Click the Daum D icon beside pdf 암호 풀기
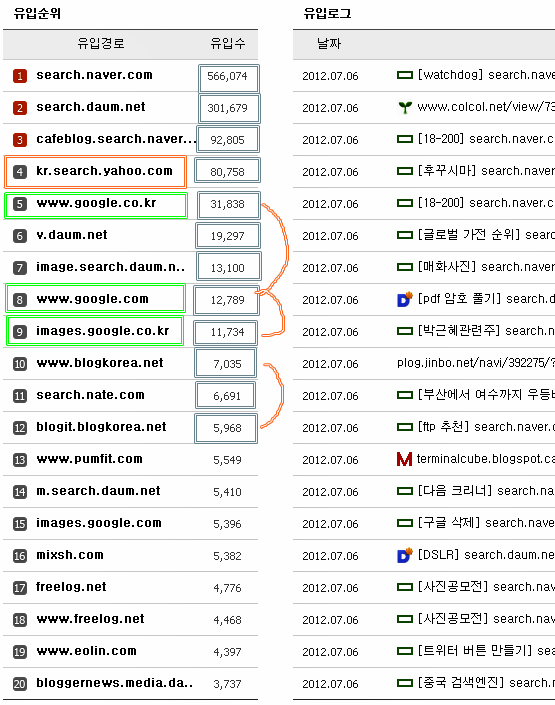Screen dimensions: 555x705 click(405, 299)
